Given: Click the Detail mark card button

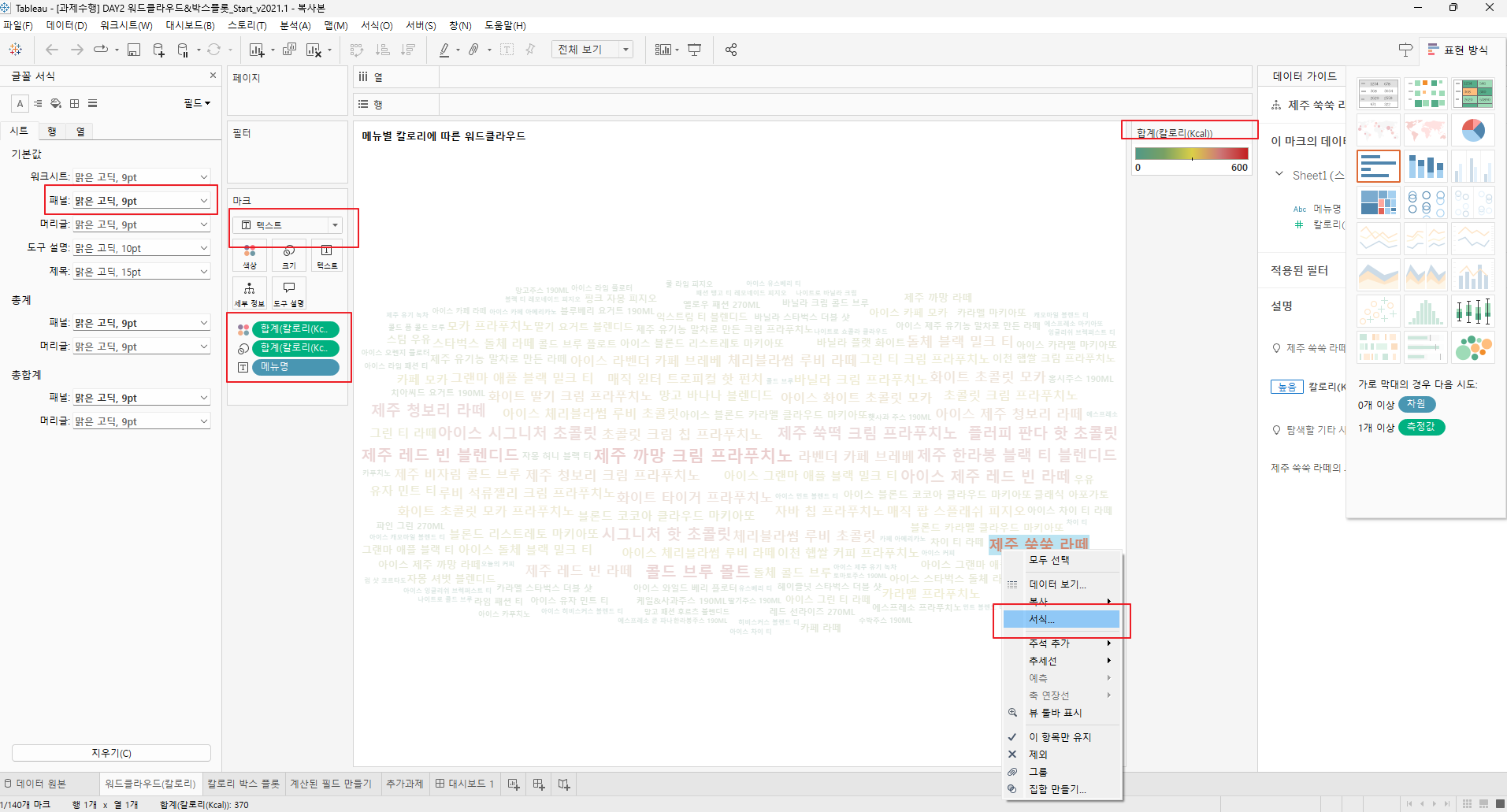Looking at the screenshot, I should (250, 293).
